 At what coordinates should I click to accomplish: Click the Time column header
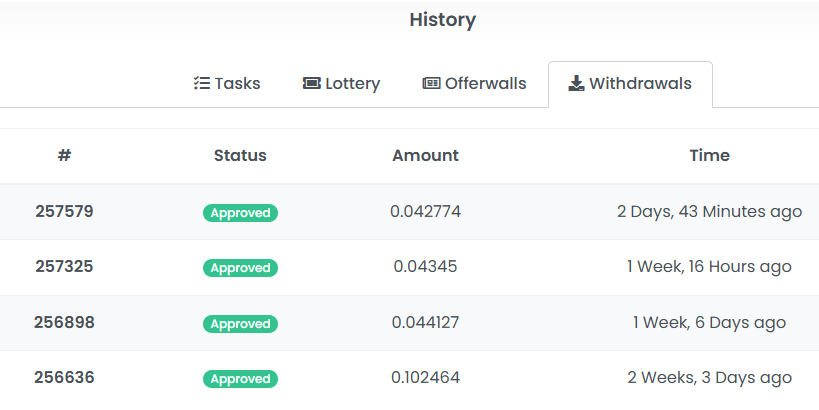[709, 155]
